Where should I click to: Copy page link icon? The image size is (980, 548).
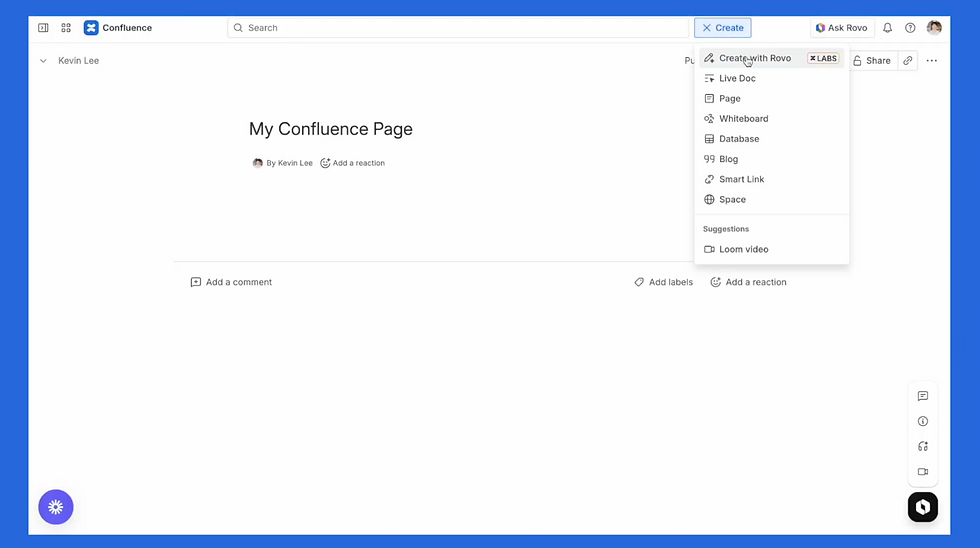click(x=908, y=61)
